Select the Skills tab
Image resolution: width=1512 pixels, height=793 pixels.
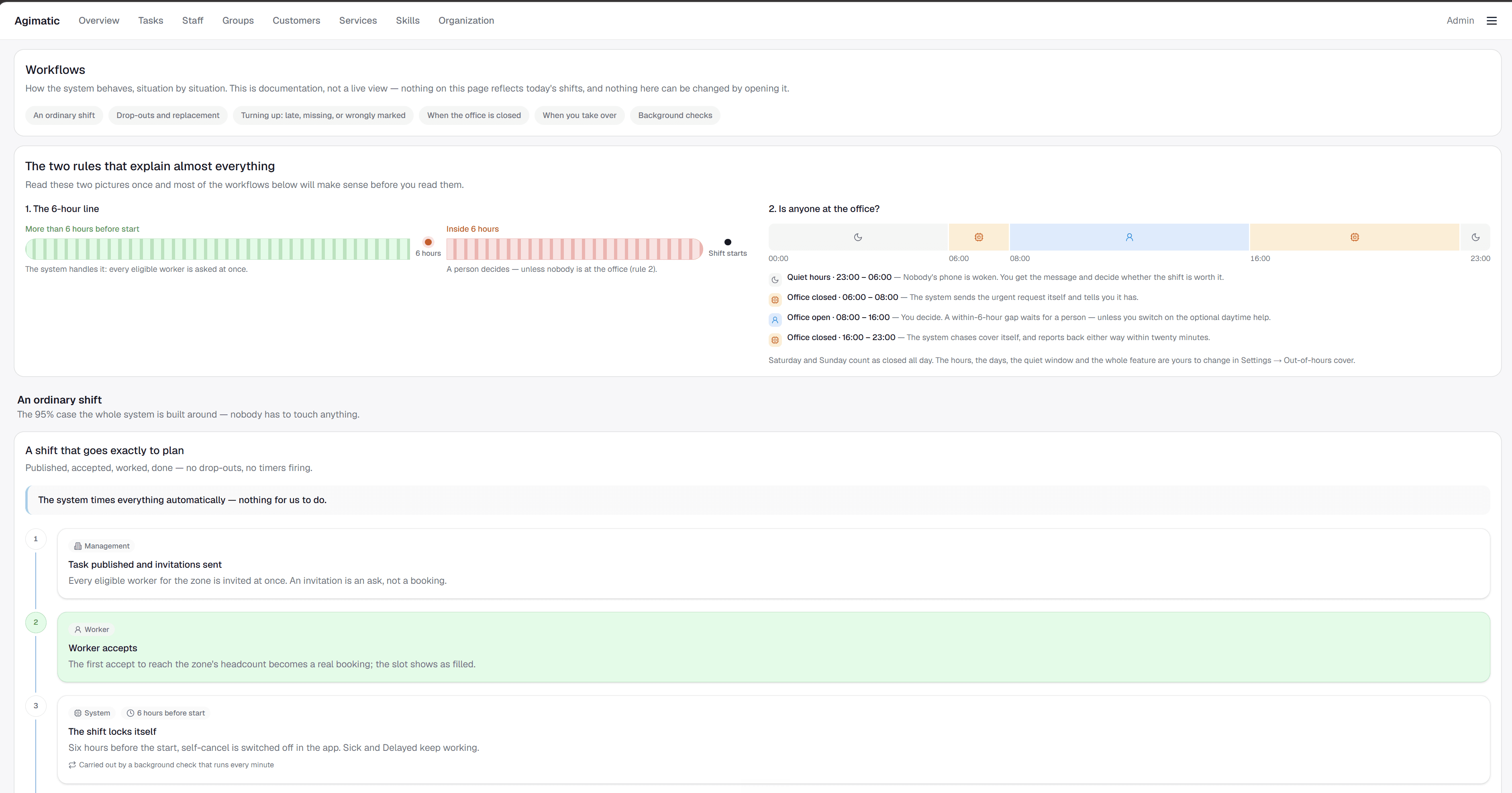pyautogui.click(x=407, y=20)
